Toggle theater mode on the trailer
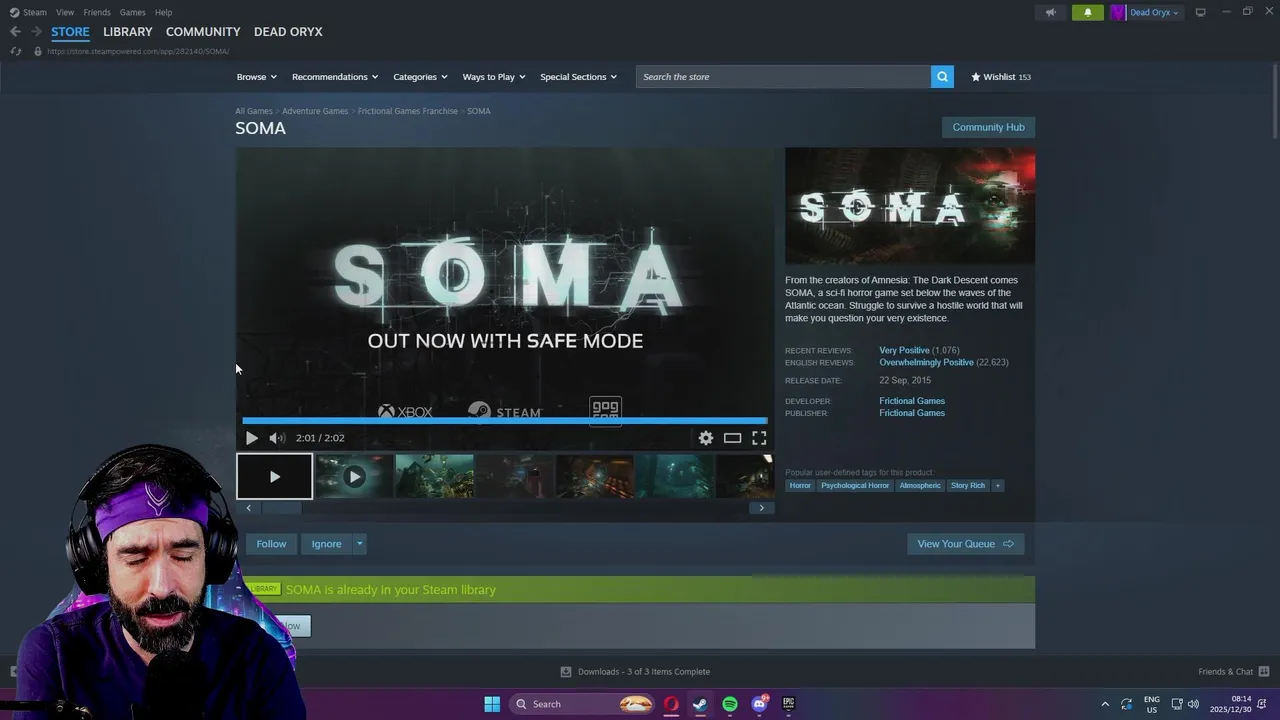The image size is (1280, 720). [x=733, y=438]
